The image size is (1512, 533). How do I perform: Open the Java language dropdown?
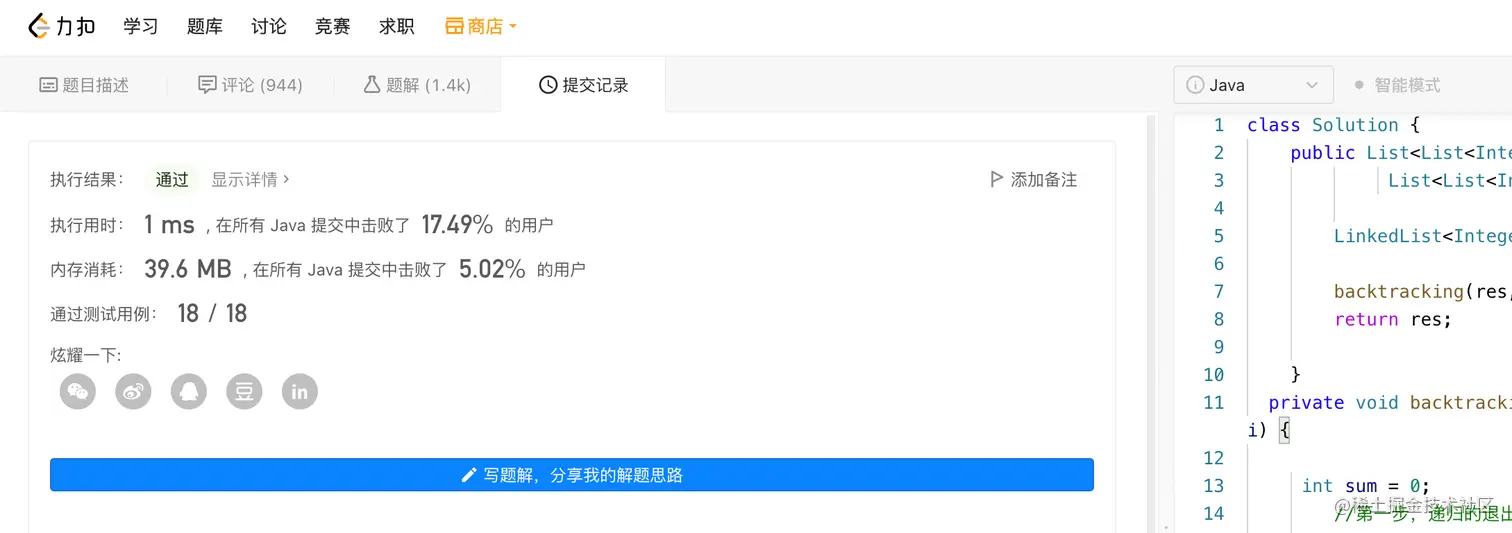[x=1253, y=85]
